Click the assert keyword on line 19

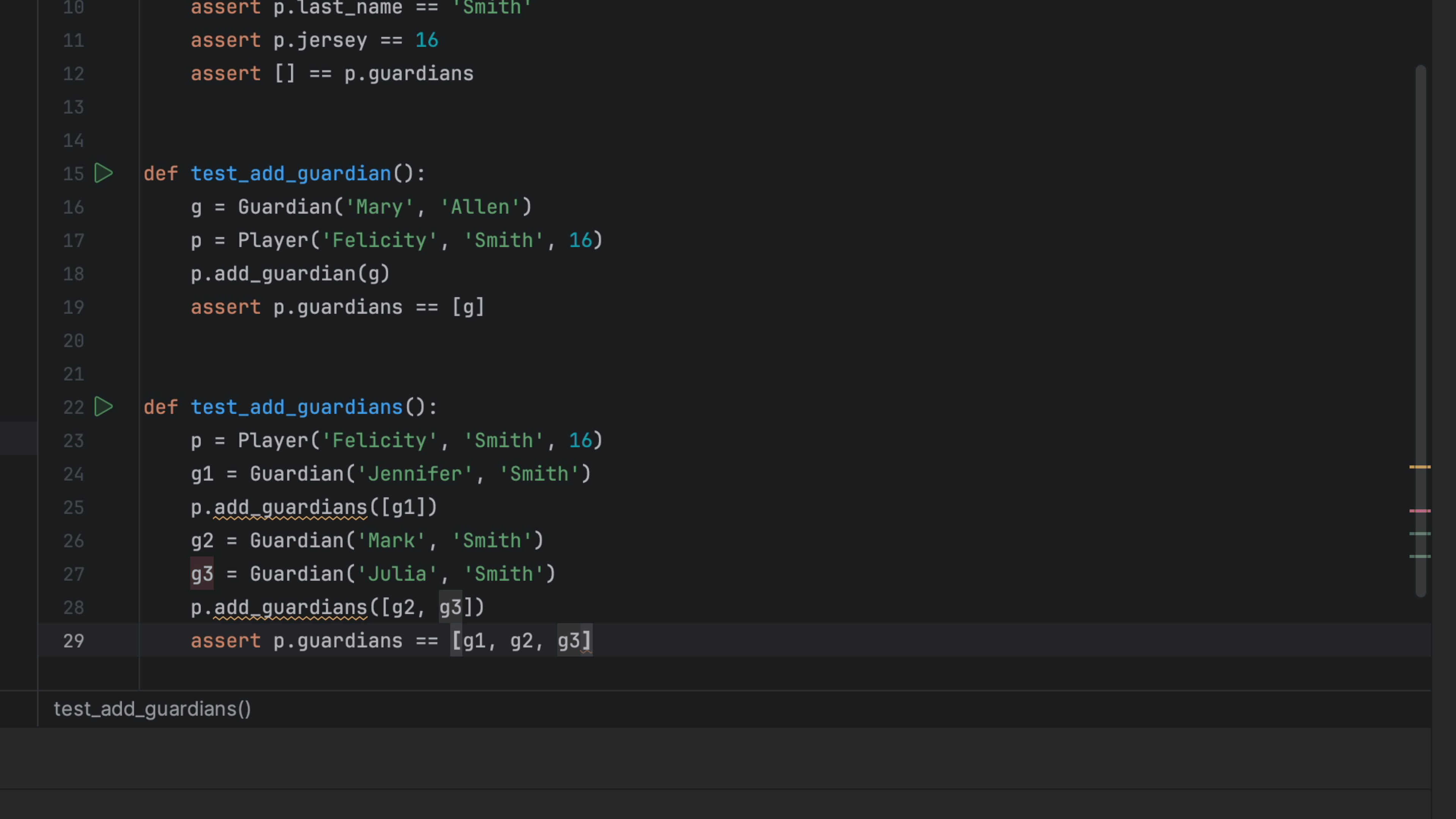click(226, 307)
